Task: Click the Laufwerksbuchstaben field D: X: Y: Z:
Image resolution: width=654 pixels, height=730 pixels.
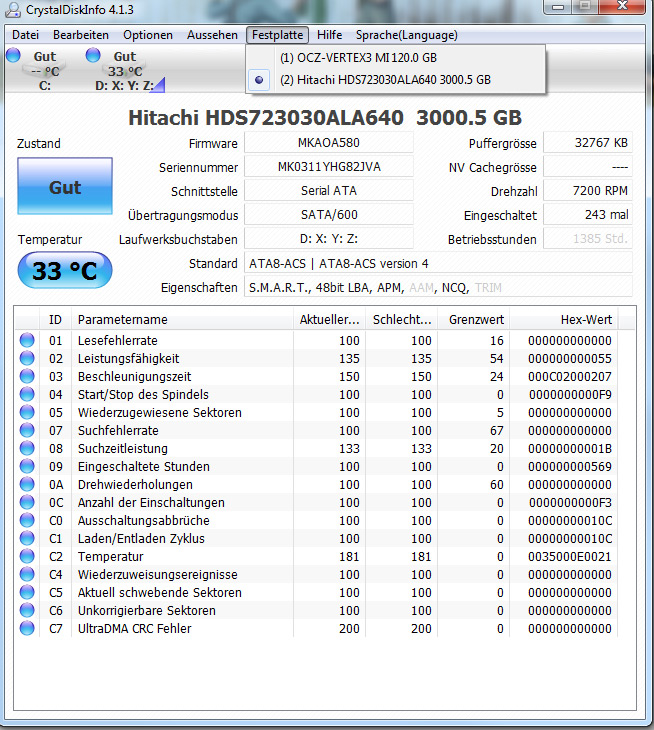Action: pyautogui.click(x=329, y=239)
